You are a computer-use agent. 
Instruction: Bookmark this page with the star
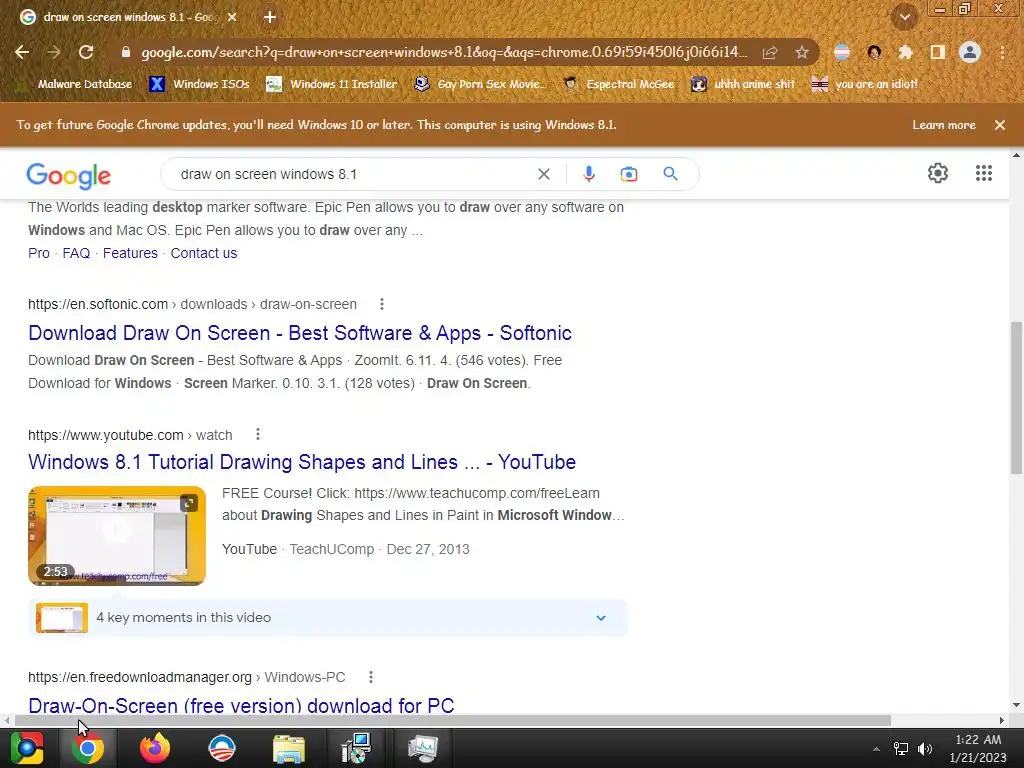pyautogui.click(x=802, y=52)
